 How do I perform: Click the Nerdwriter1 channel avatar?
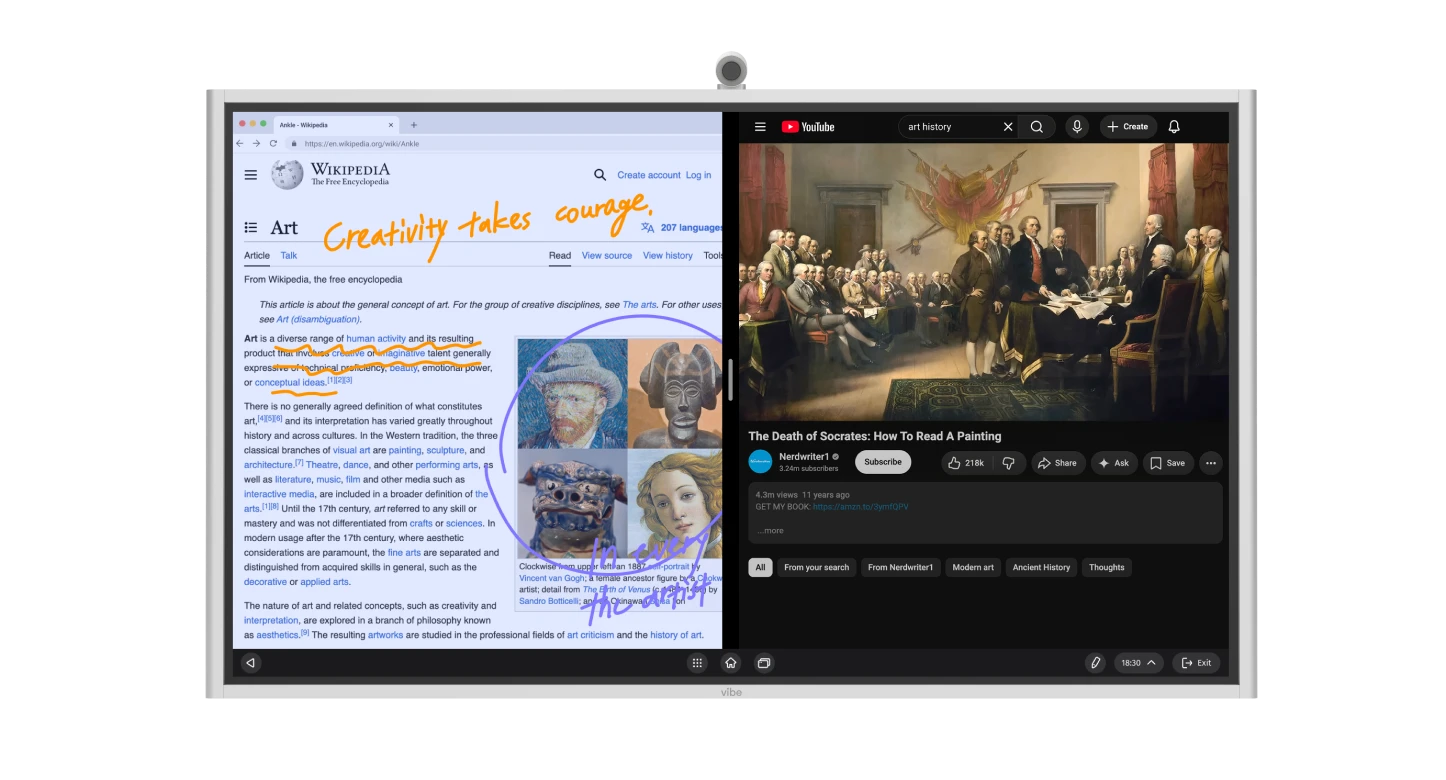pyautogui.click(x=760, y=462)
